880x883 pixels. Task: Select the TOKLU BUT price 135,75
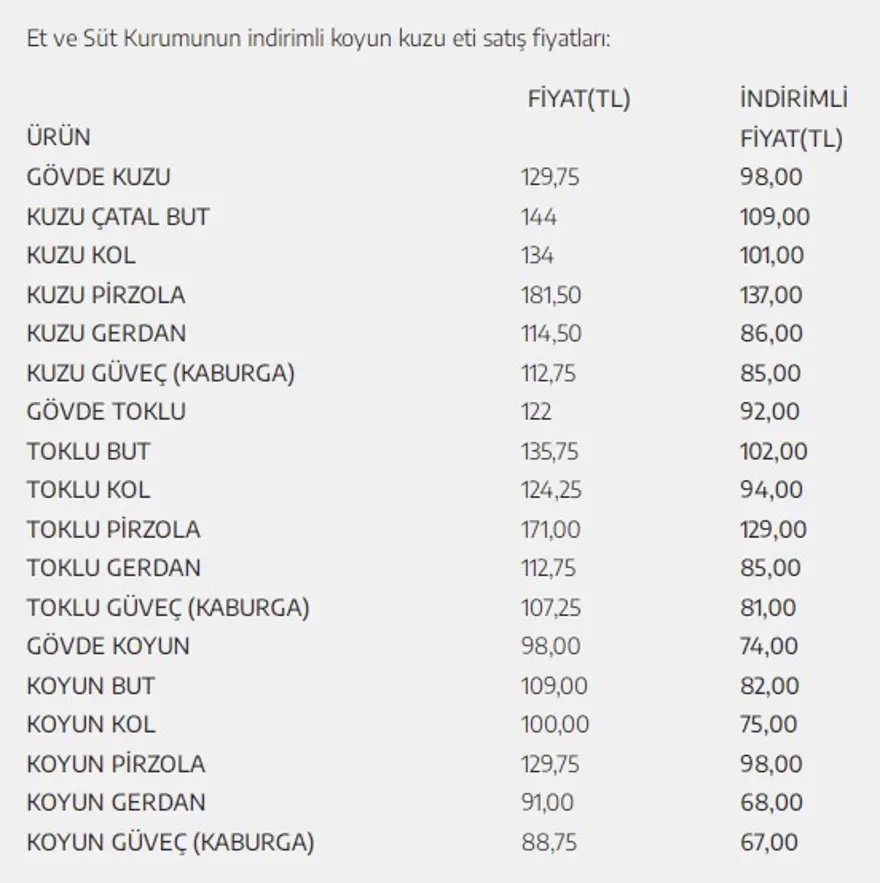click(x=550, y=451)
